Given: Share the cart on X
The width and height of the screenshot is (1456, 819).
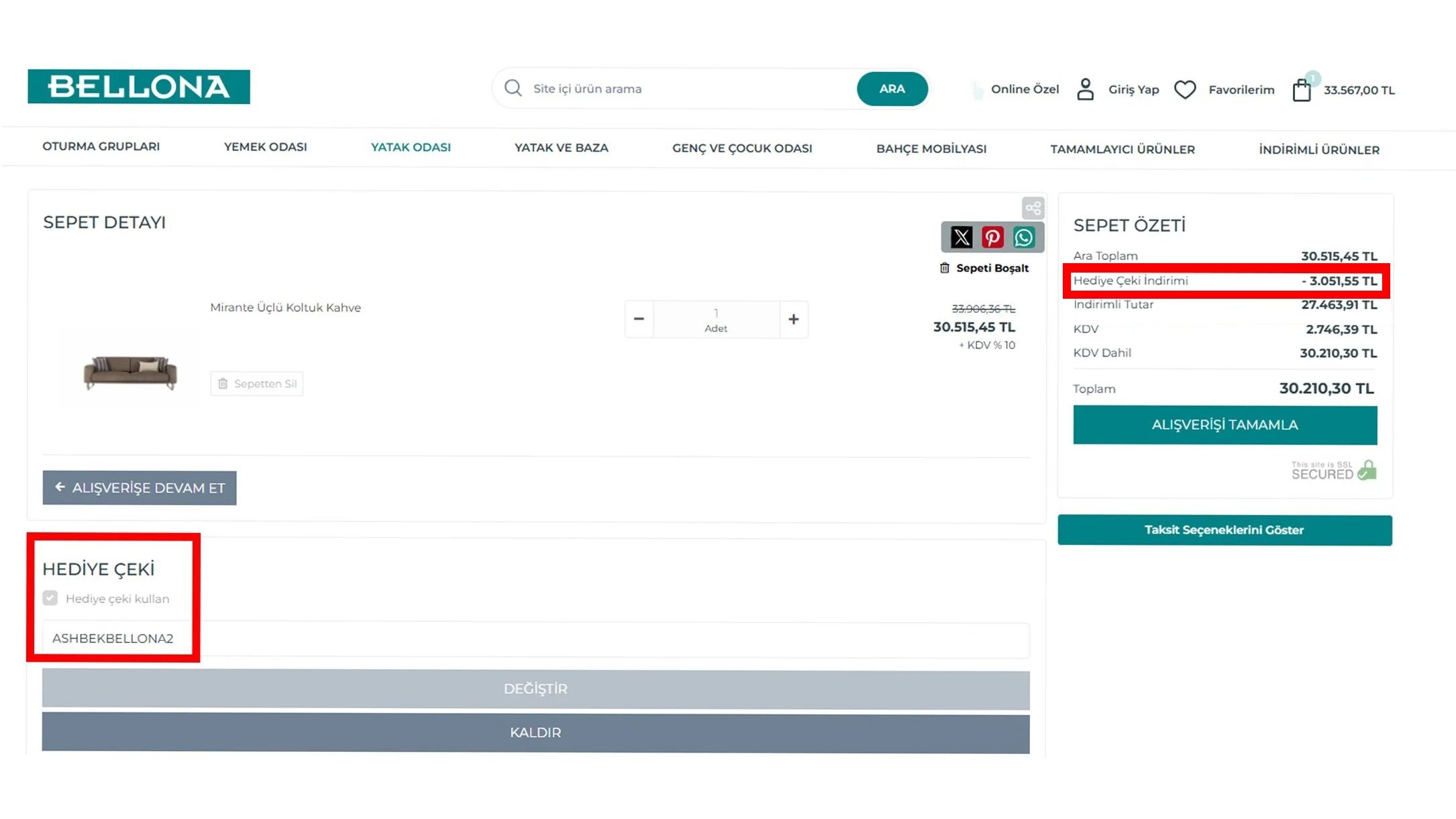Looking at the screenshot, I should (961, 237).
